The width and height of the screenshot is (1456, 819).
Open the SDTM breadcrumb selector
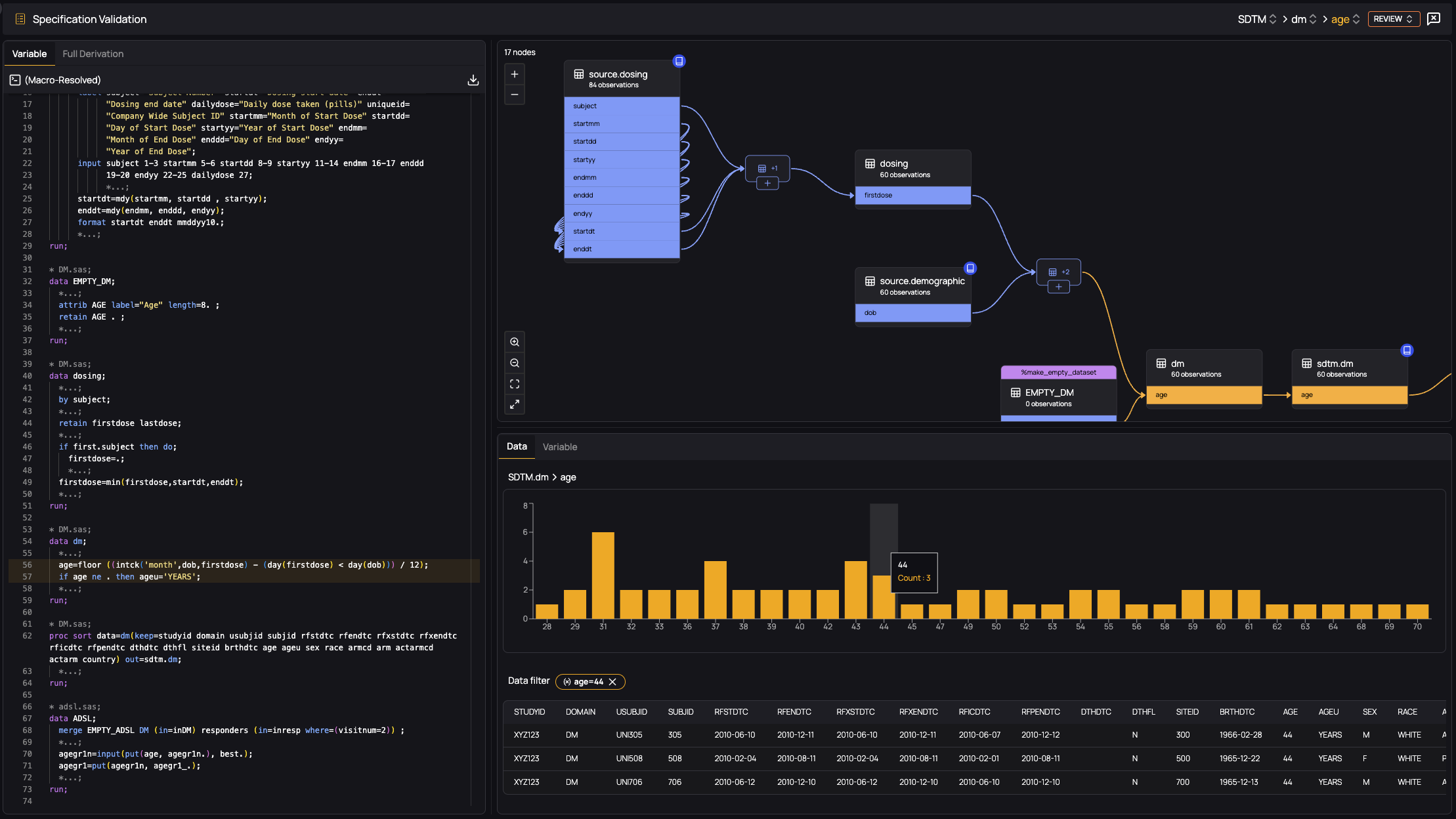point(1256,19)
